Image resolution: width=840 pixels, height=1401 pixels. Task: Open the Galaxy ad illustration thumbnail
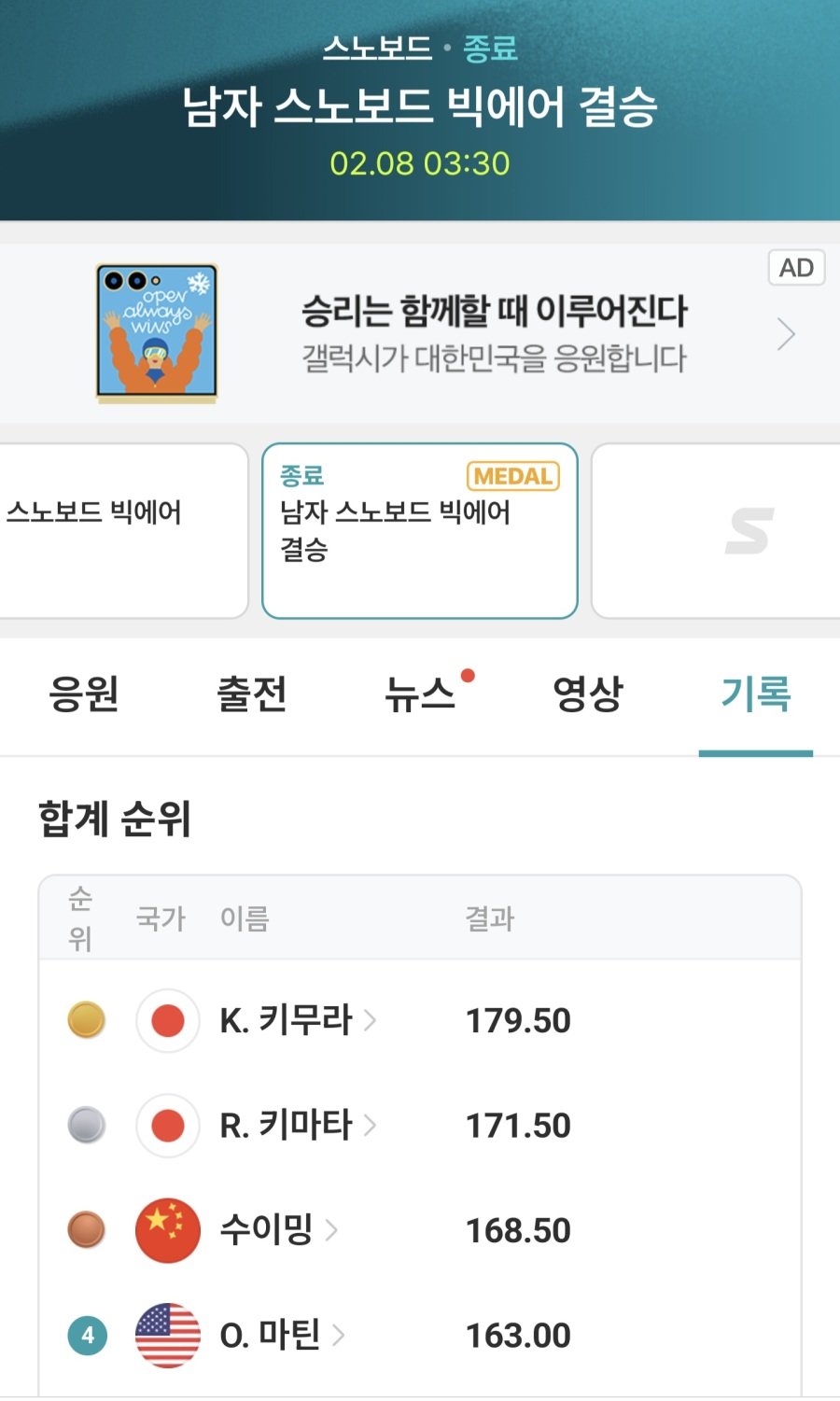[x=157, y=333]
